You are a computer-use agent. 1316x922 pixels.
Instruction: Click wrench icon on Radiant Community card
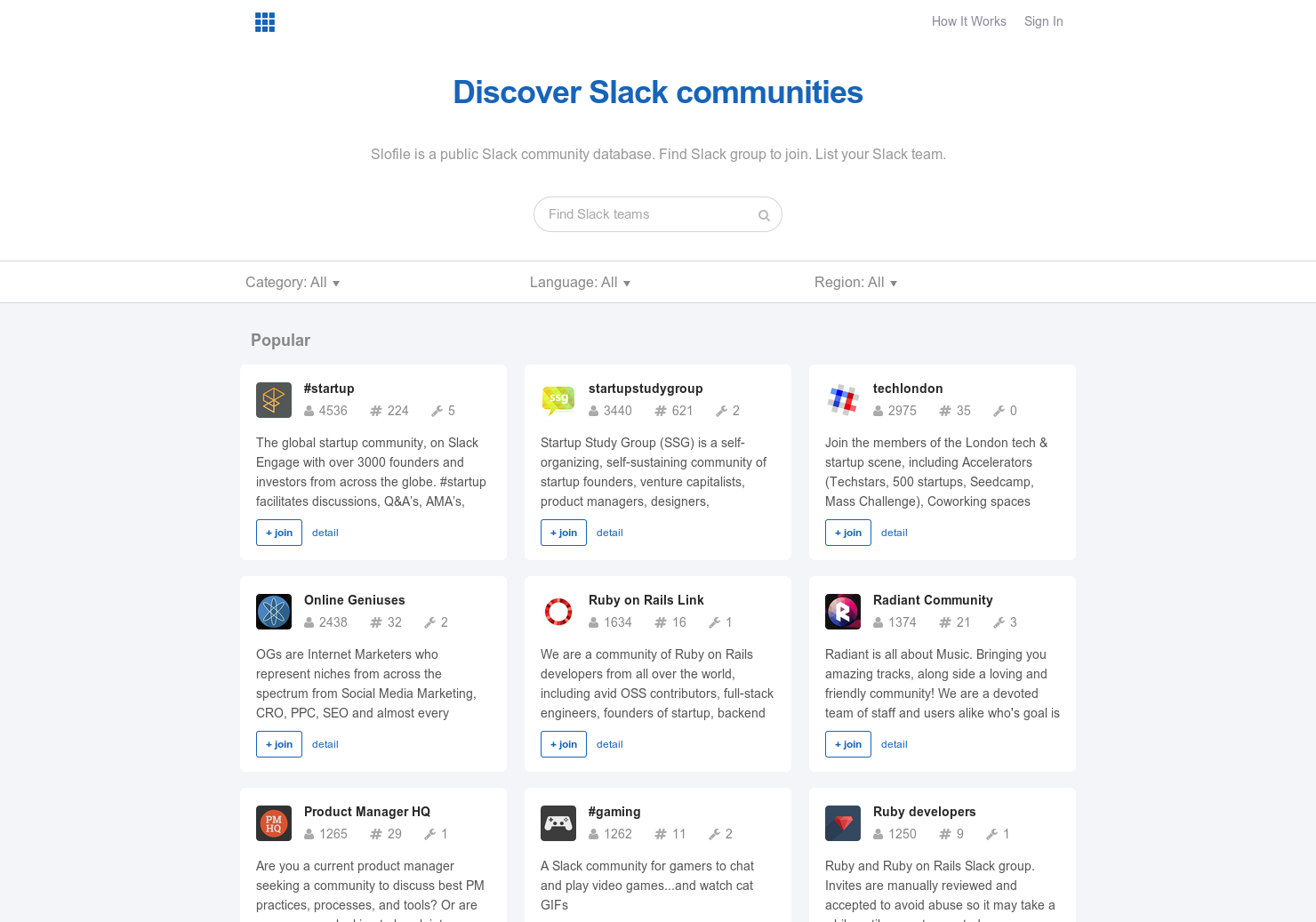[999, 622]
